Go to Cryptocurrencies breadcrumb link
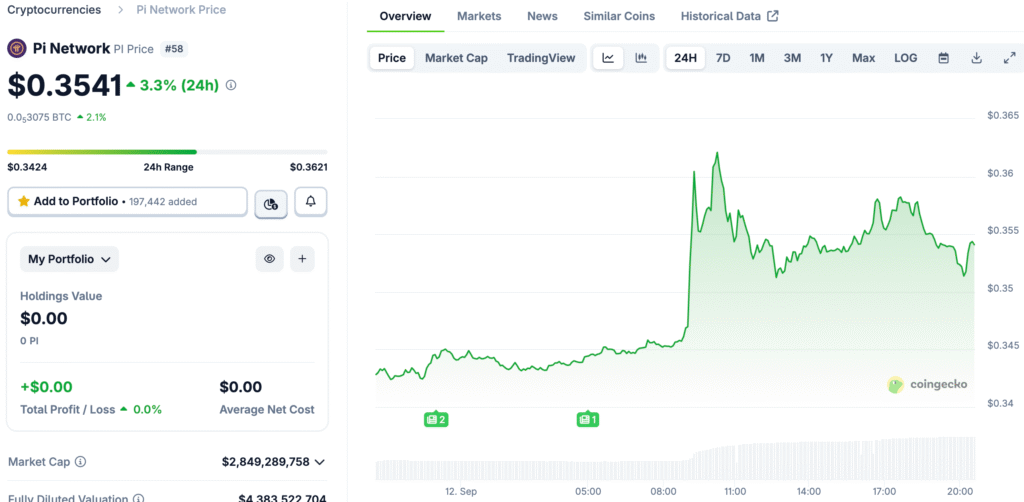 pyautogui.click(x=54, y=10)
